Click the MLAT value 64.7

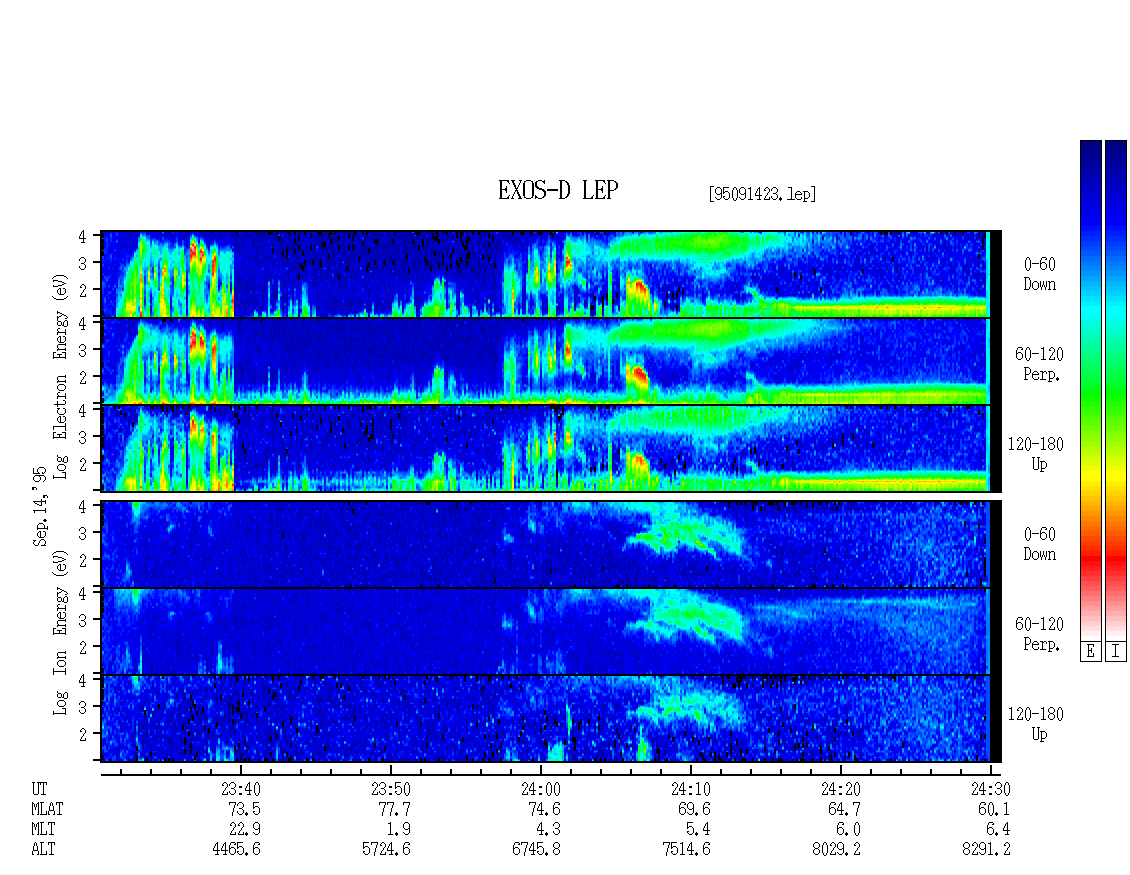pos(844,809)
